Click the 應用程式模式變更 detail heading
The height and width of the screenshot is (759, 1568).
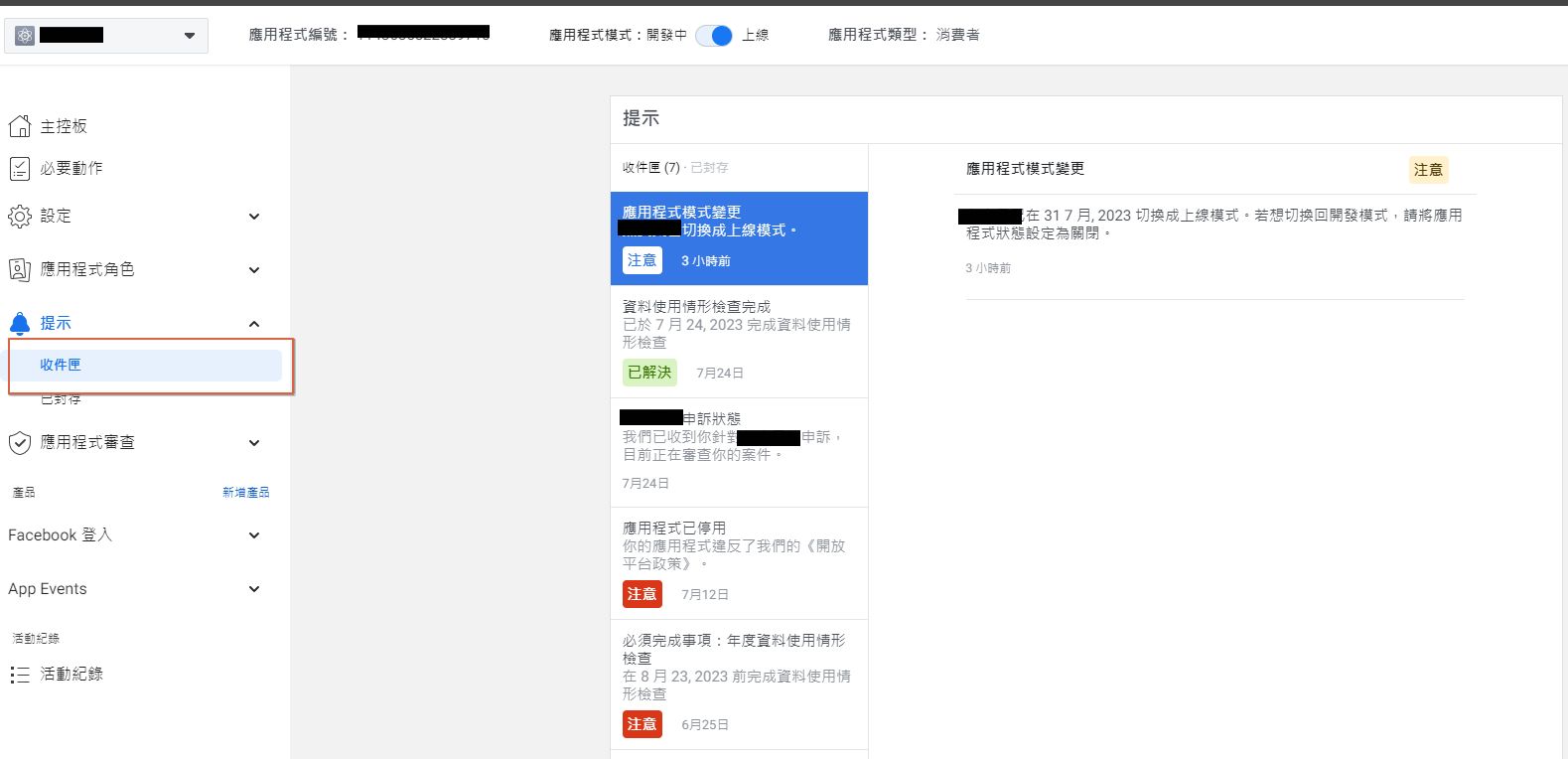pos(1025,169)
